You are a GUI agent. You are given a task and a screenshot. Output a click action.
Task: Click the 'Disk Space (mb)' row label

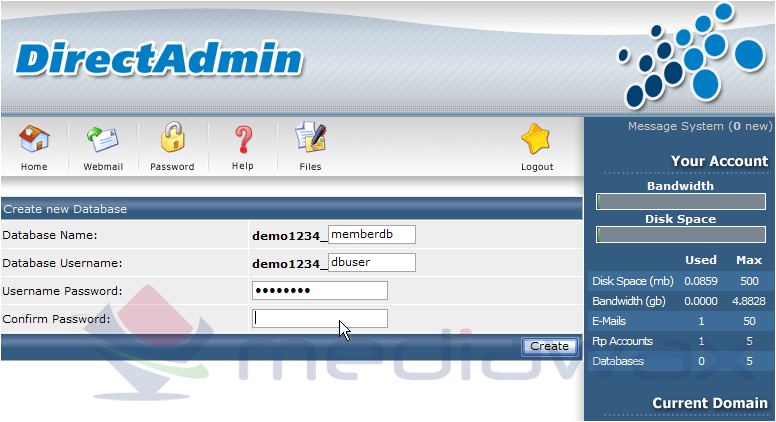point(632,281)
